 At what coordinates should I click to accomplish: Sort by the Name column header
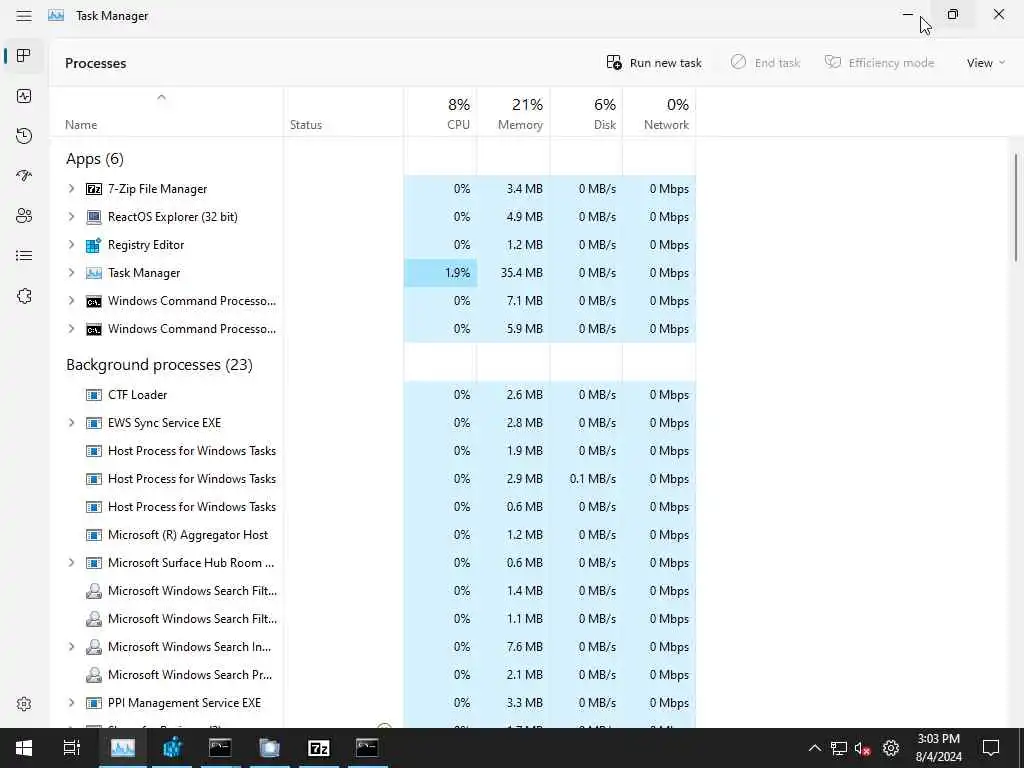pyautogui.click(x=167, y=112)
